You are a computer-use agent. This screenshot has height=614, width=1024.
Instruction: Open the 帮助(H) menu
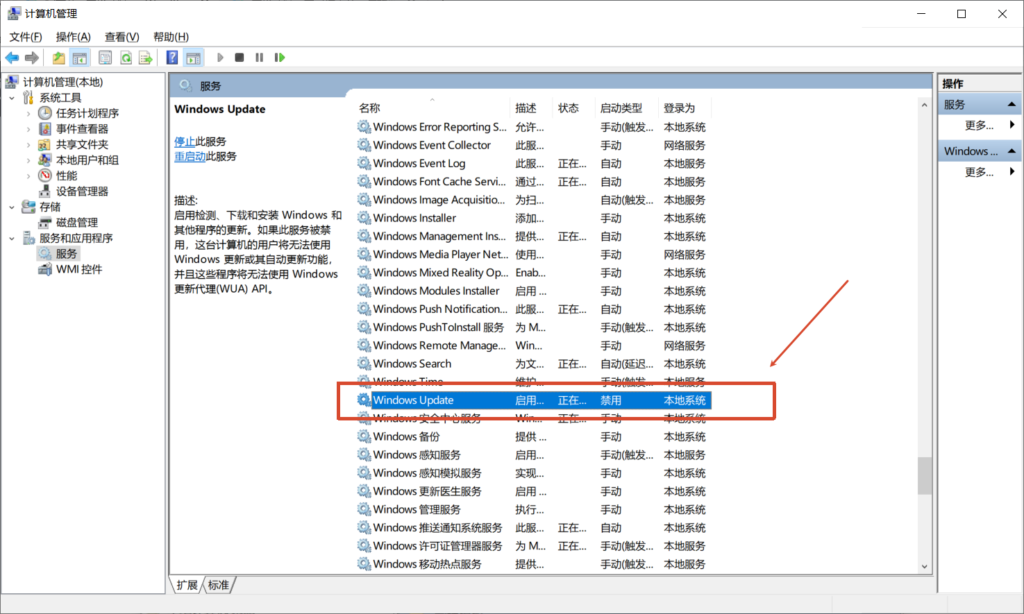170,37
